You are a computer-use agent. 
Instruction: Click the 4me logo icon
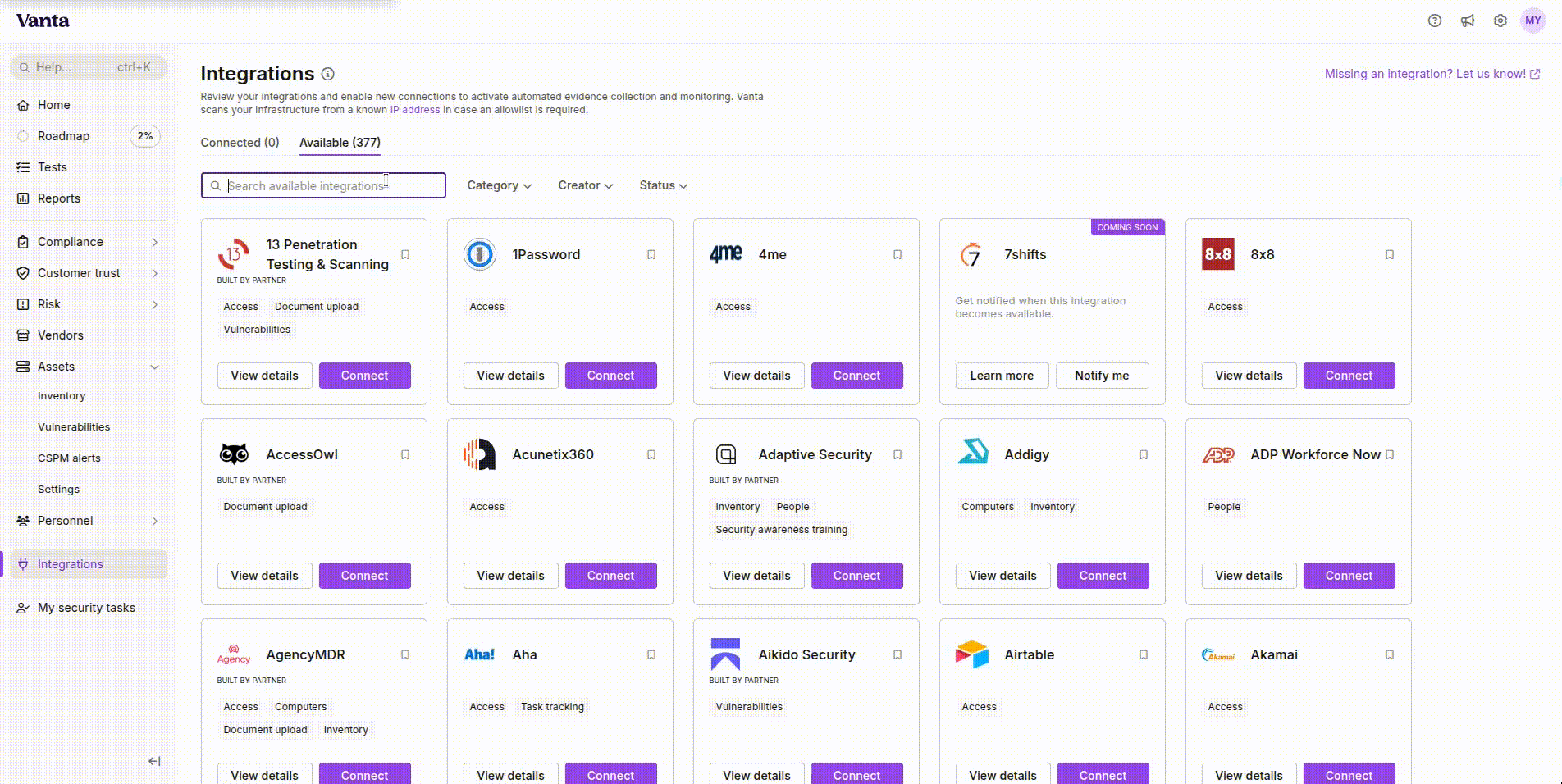pyautogui.click(x=726, y=254)
